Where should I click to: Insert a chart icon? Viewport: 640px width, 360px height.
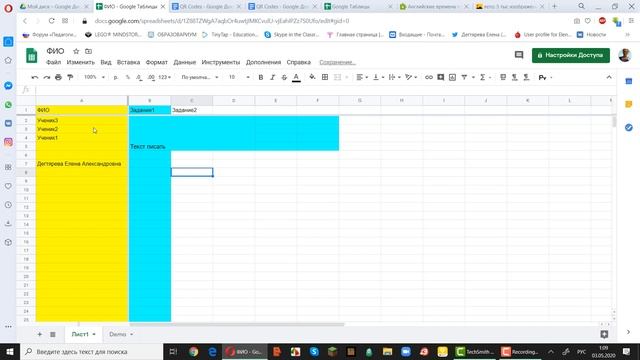[452, 77]
